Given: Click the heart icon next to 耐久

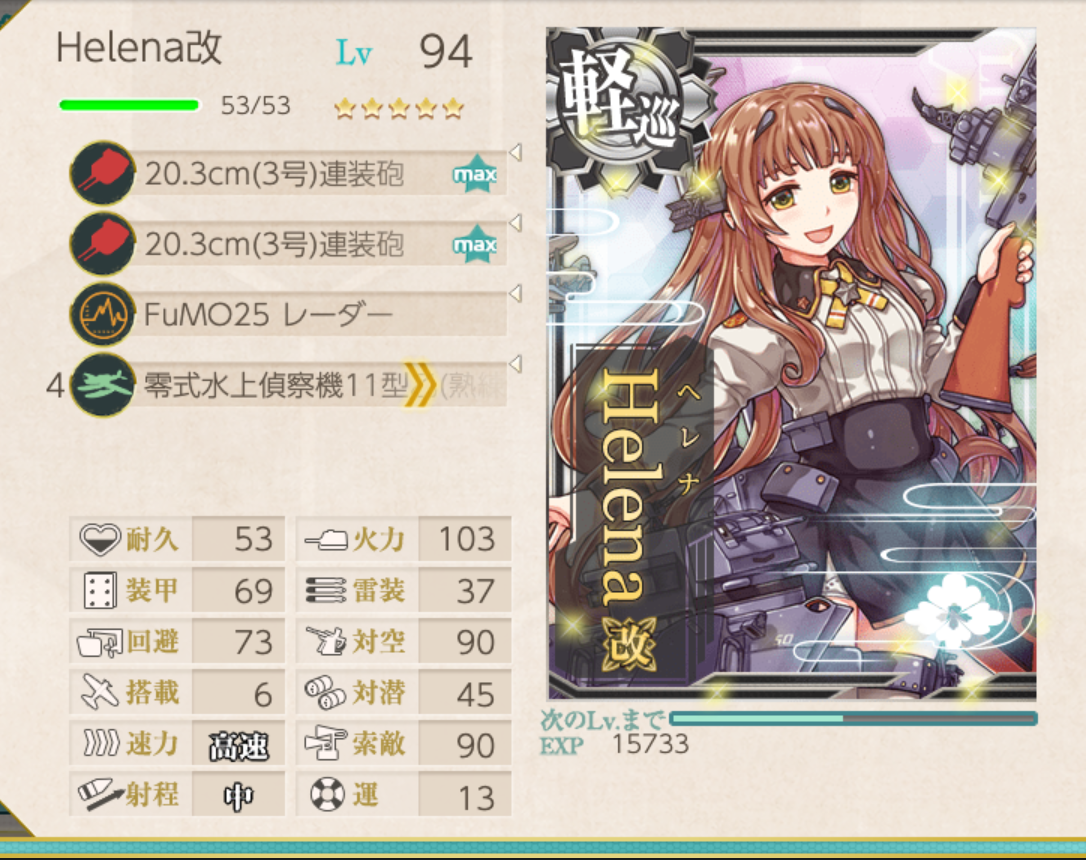Looking at the screenshot, I should (100, 539).
